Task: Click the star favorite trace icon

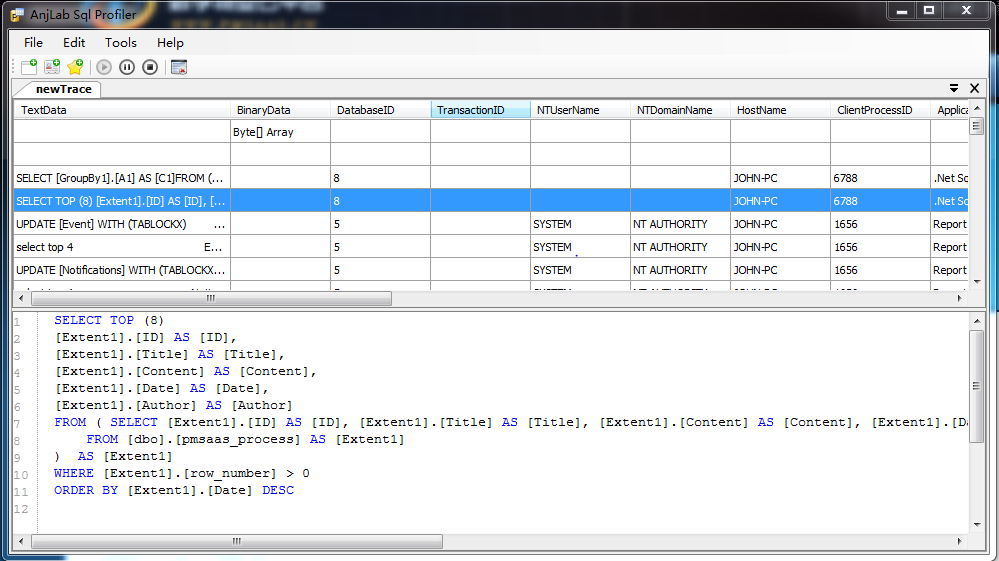Action: click(75, 67)
